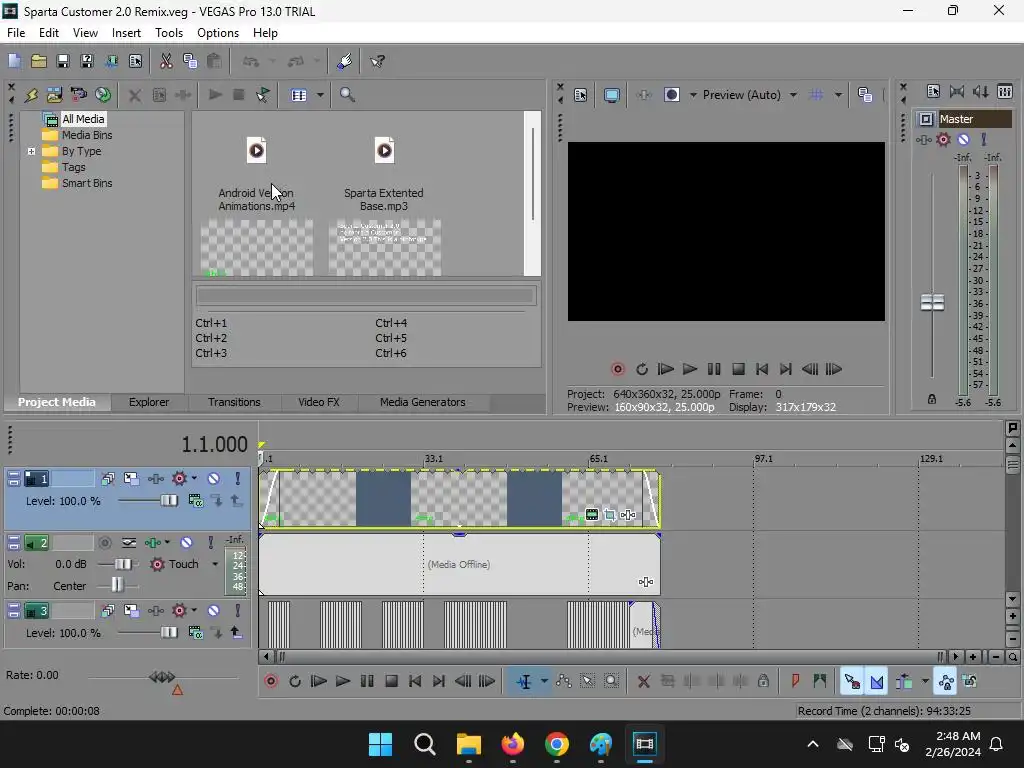Open Split Screen View dropdown arrow
Image resolution: width=1024 pixels, height=768 pixels.
(693, 95)
